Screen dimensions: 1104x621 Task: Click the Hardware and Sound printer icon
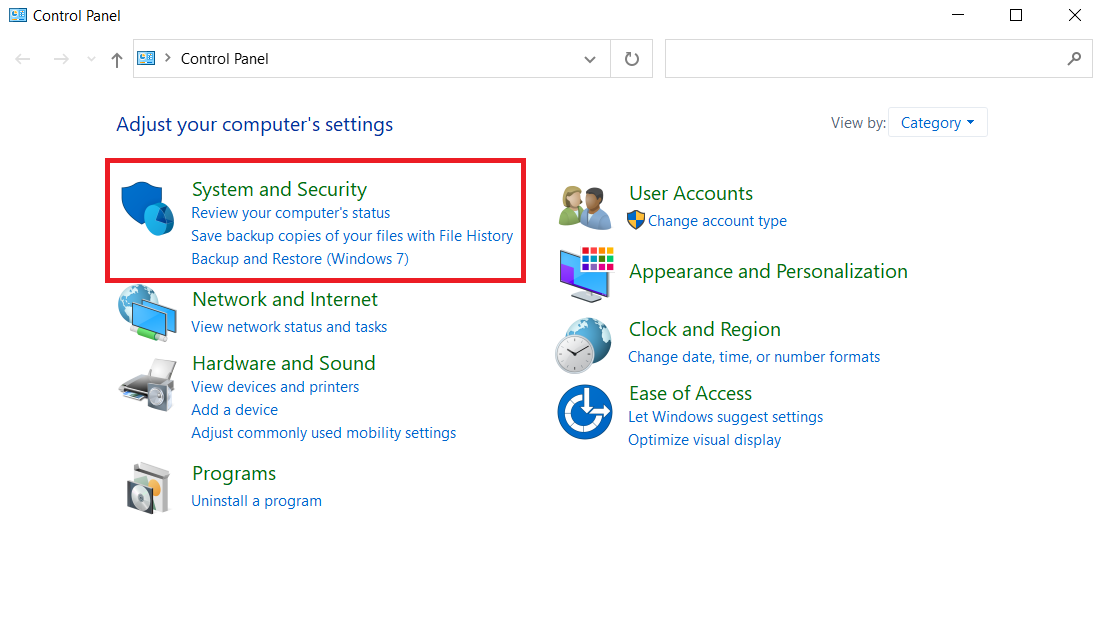point(148,384)
